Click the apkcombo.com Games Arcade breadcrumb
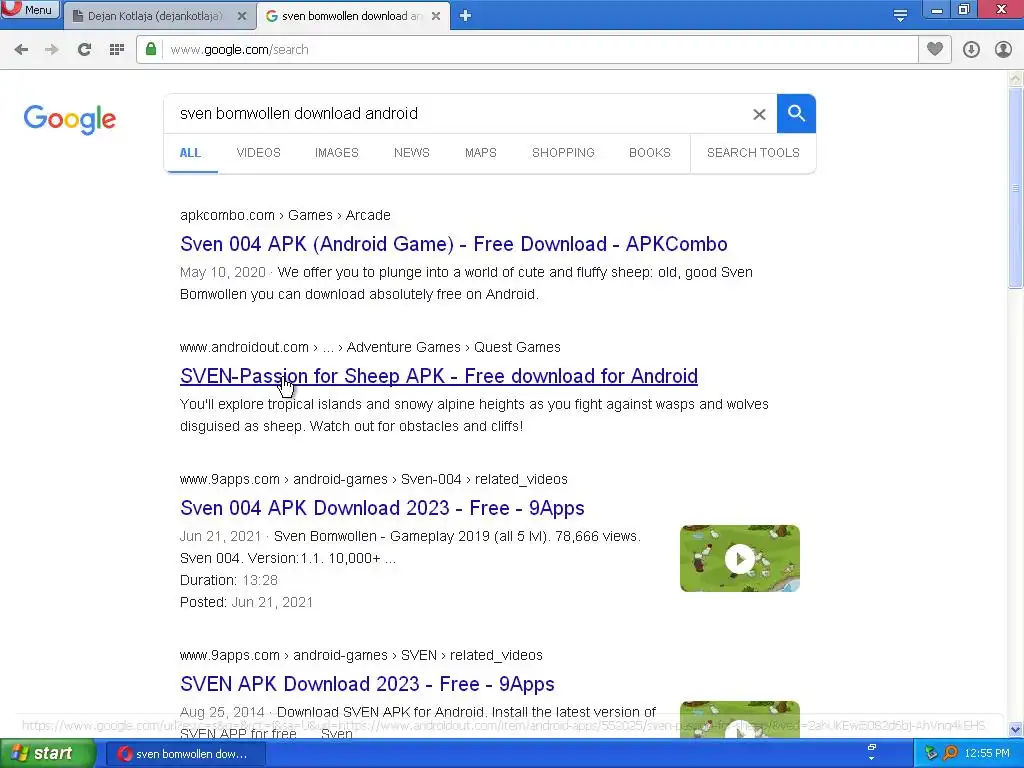The image size is (1024, 768). 285,216
